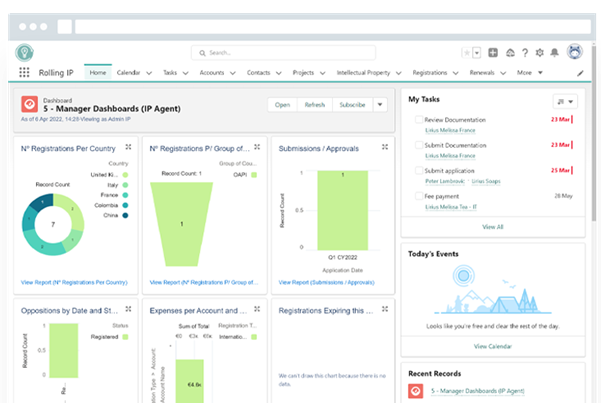601x403 pixels.
Task: Open the Renewals tab dropdown chevron
Action: point(503,73)
